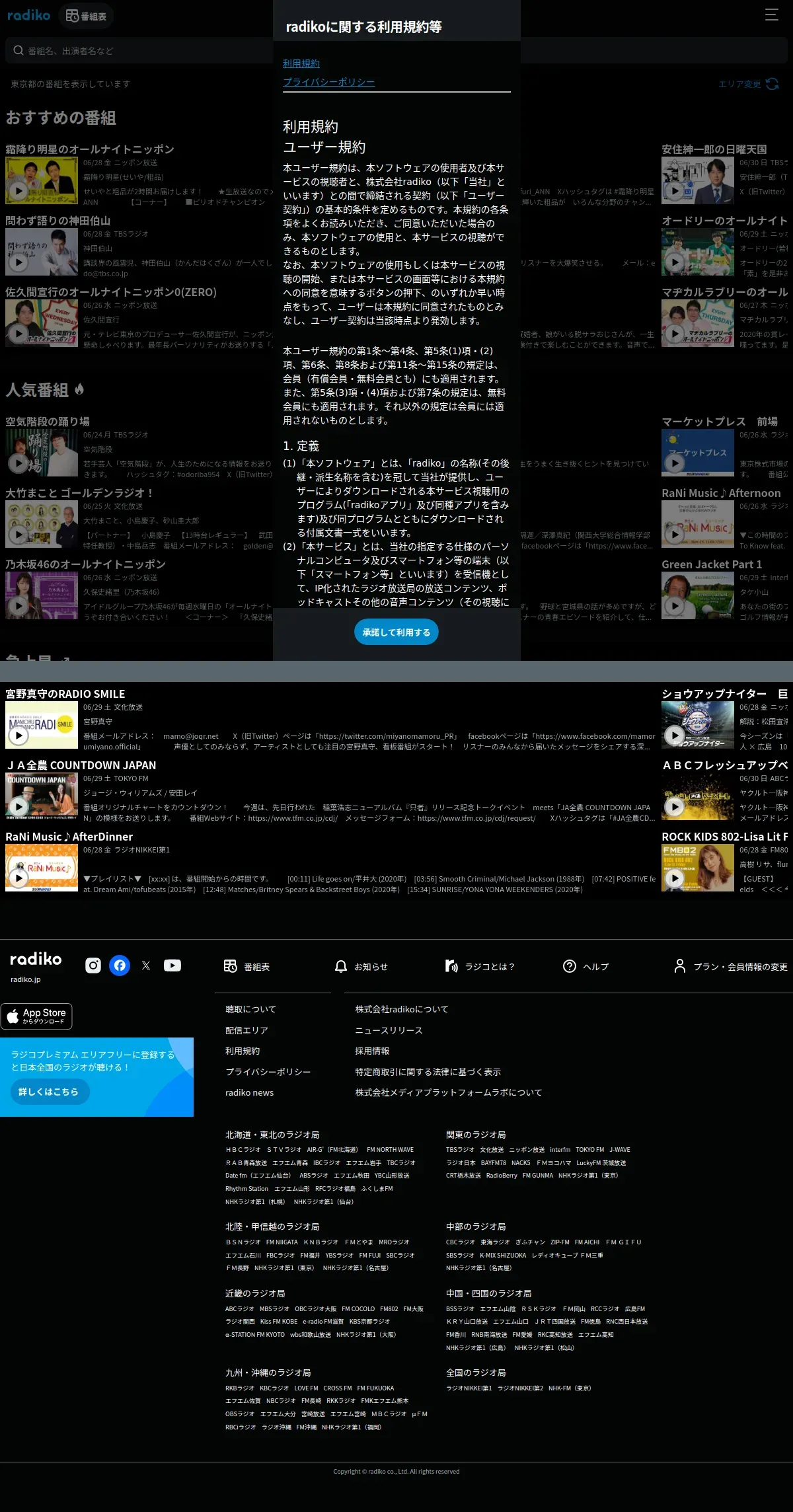Click the App Store download badge
The height and width of the screenshot is (1512, 793).
[36, 1016]
